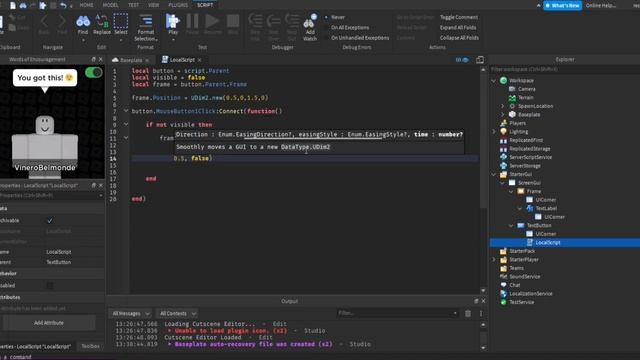Click the Output Filter input field
The image size is (640, 360).
pos(397,313)
